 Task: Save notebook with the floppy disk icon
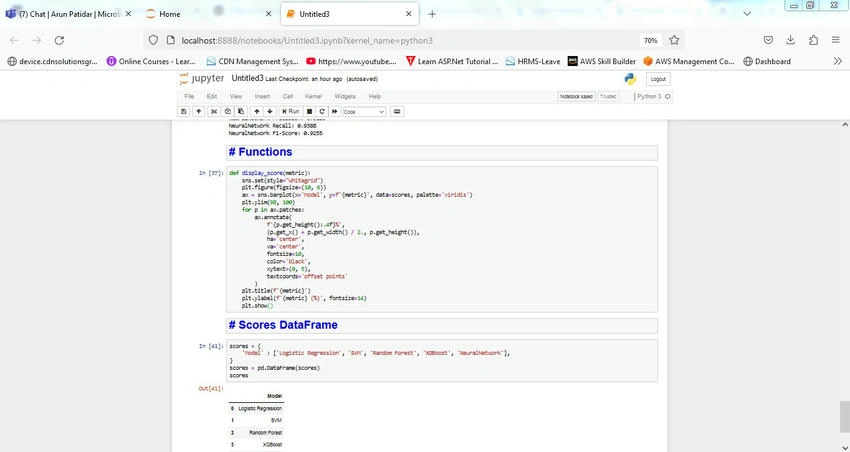[184, 112]
